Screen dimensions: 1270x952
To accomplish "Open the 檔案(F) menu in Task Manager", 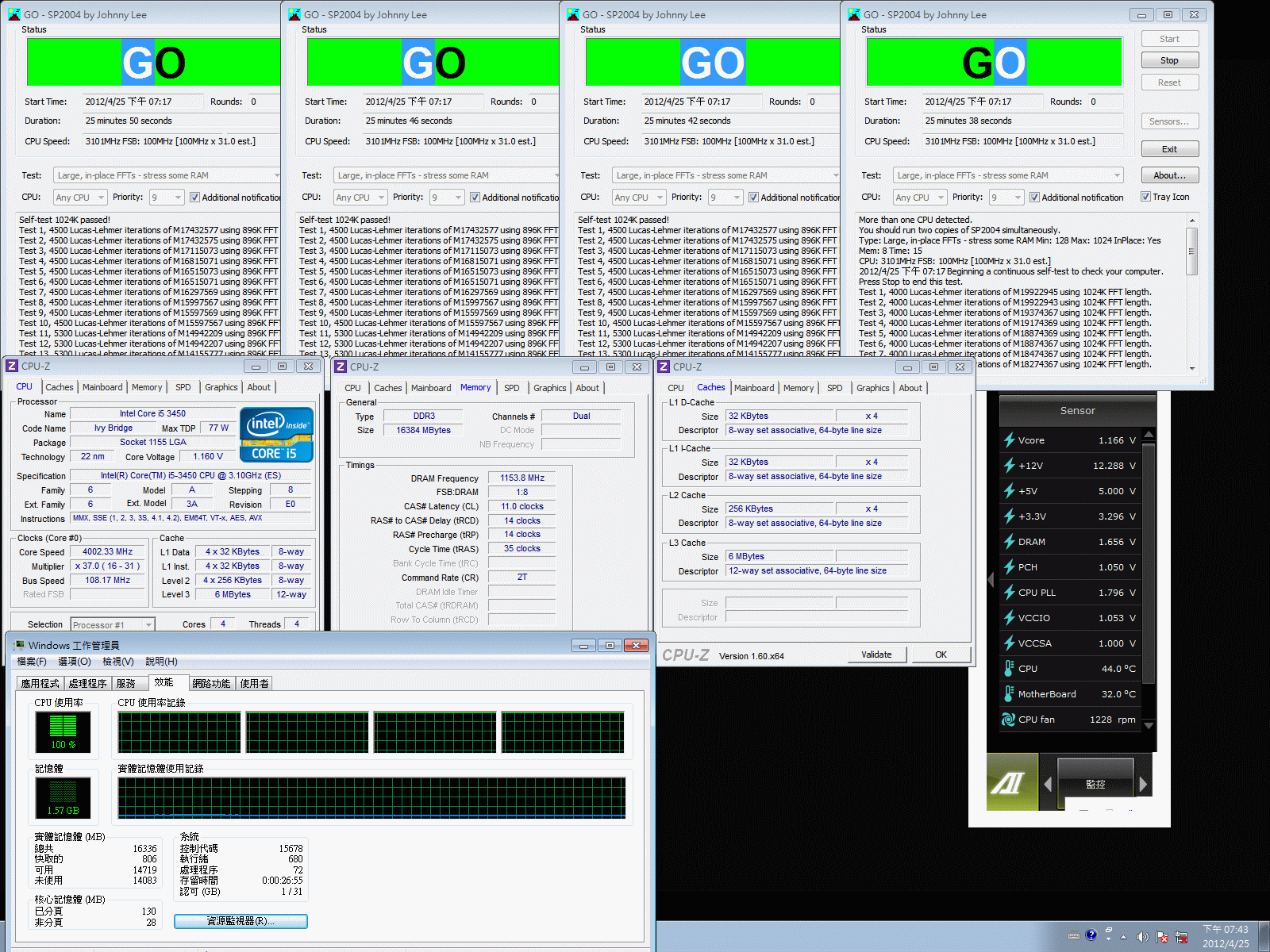I will [32, 662].
